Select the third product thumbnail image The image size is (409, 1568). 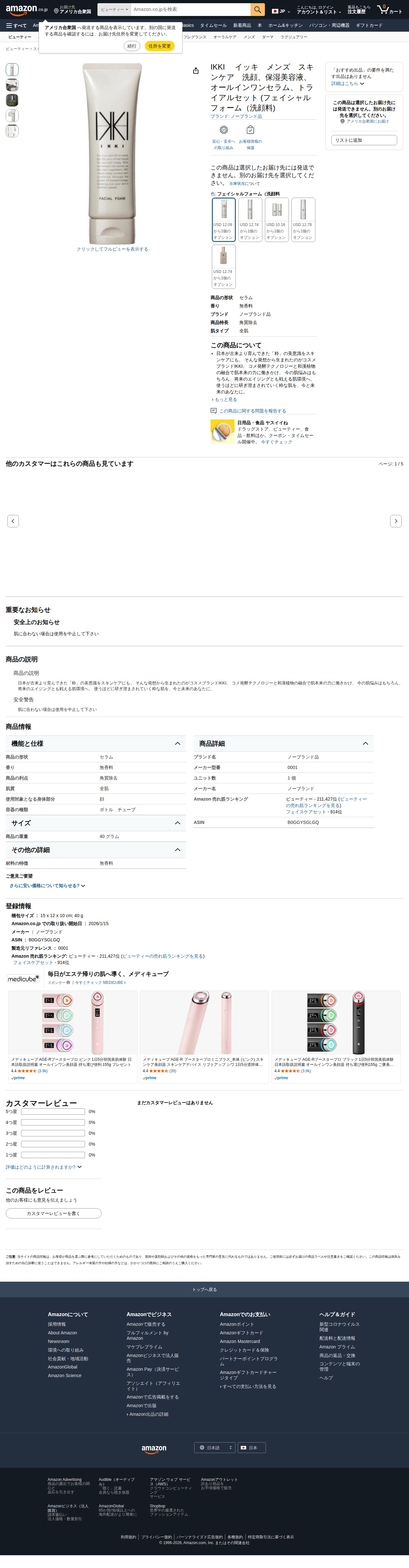coord(12,100)
